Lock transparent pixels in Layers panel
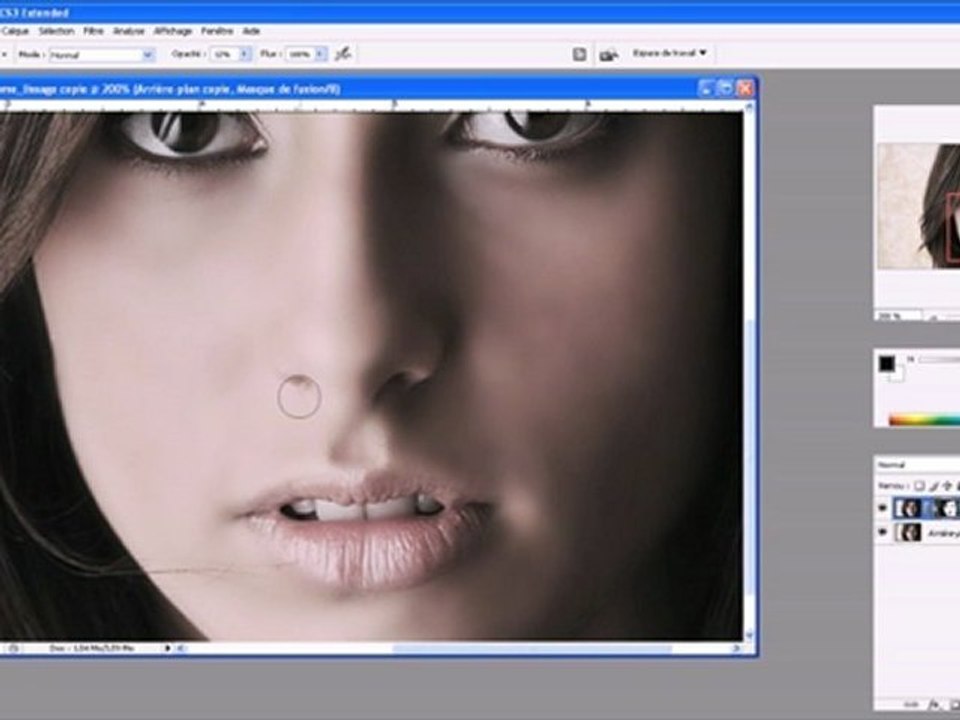Viewport: 960px width, 720px height. click(x=919, y=486)
